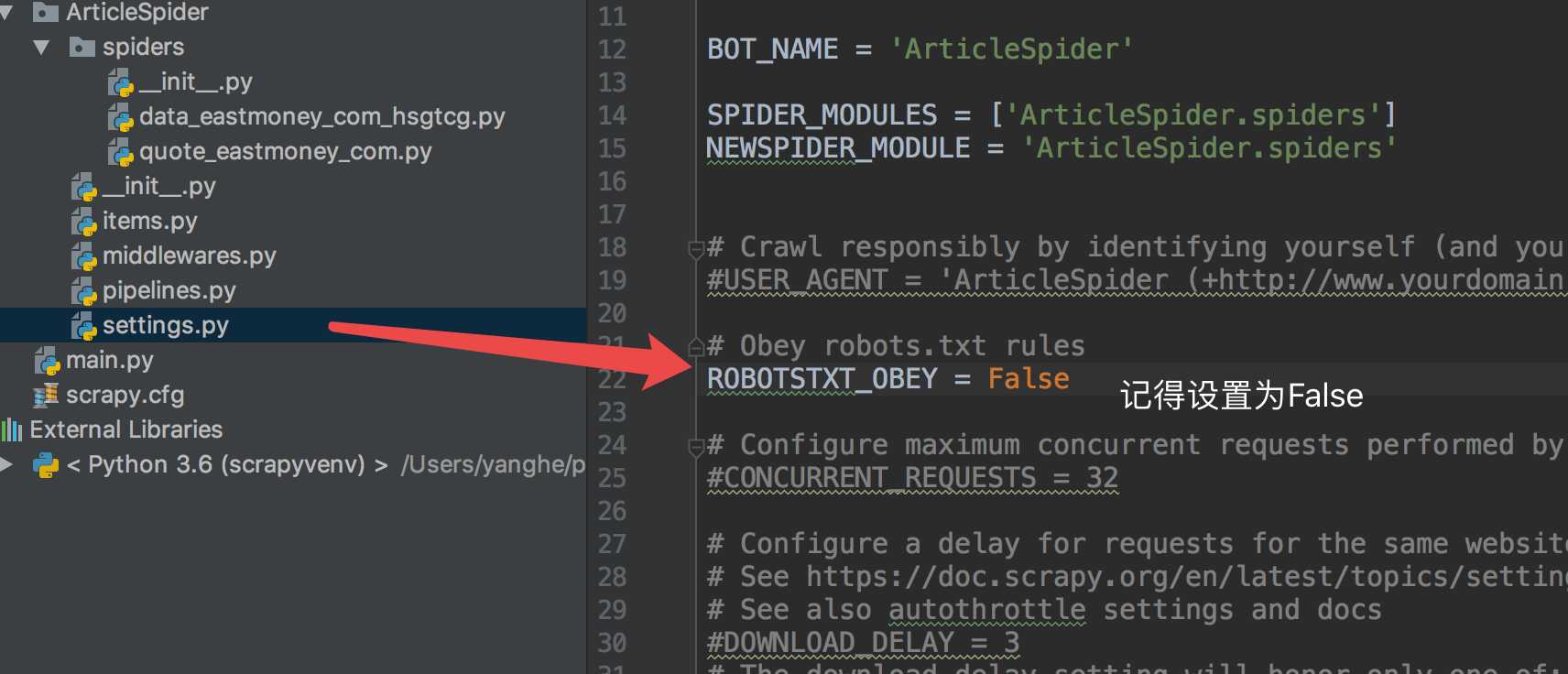This screenshot has height=674, width=1568.
Task: Select main.py in the project tree
Action: pyautogui.click(x=109, y=361)
